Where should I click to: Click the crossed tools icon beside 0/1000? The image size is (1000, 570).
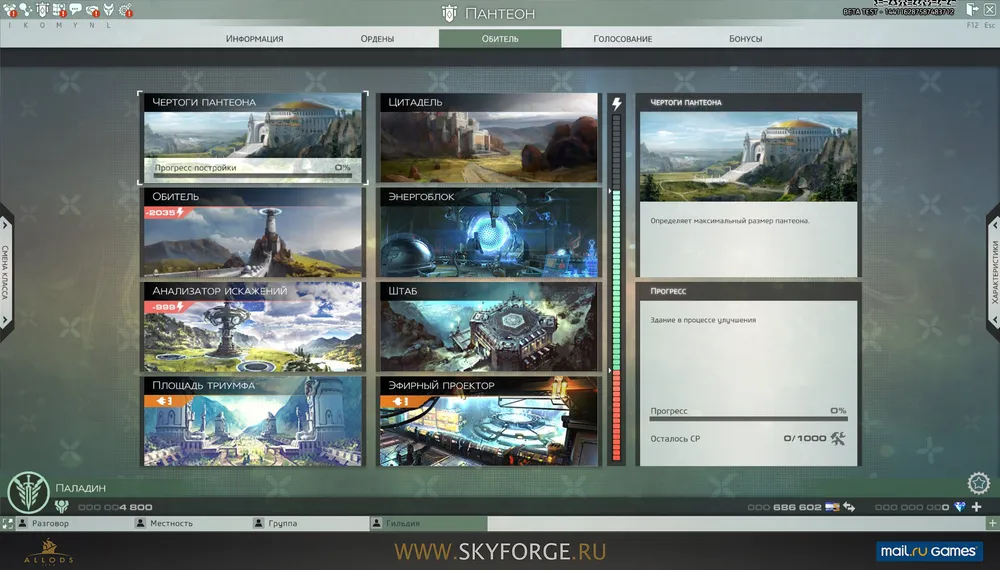pyautogui.click(x=838, y=438)
